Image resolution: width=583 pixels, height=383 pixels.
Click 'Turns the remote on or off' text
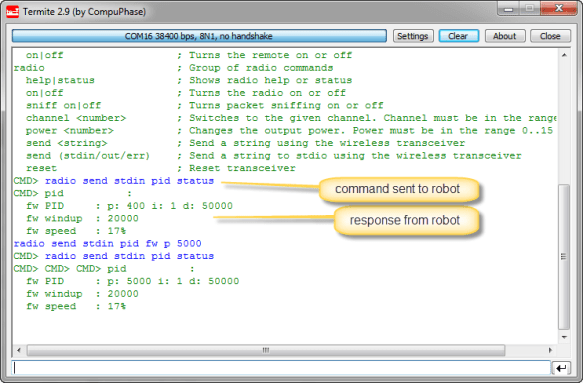pos(270,55)
